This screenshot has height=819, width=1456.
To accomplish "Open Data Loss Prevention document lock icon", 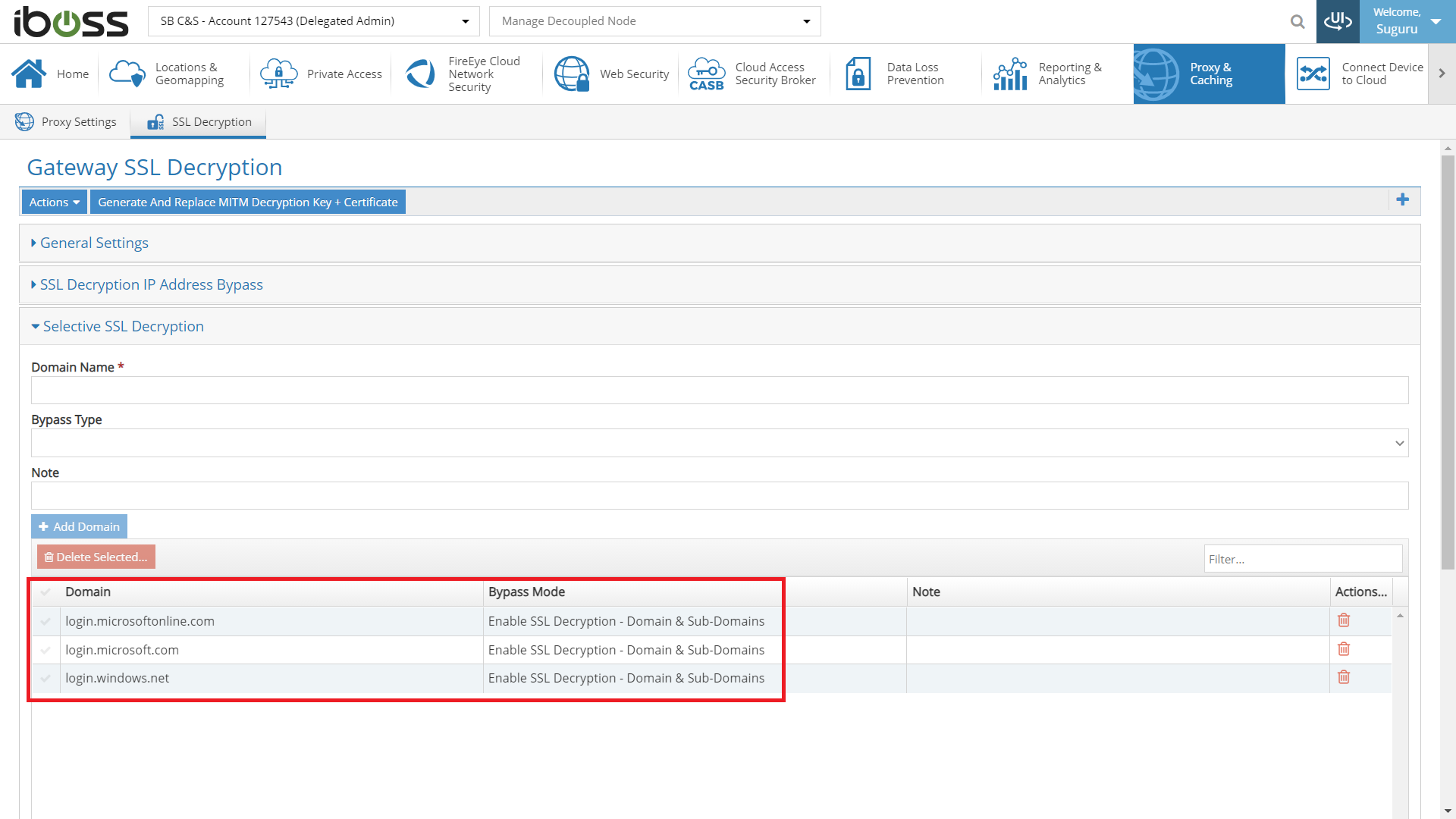I will point(858,74).
